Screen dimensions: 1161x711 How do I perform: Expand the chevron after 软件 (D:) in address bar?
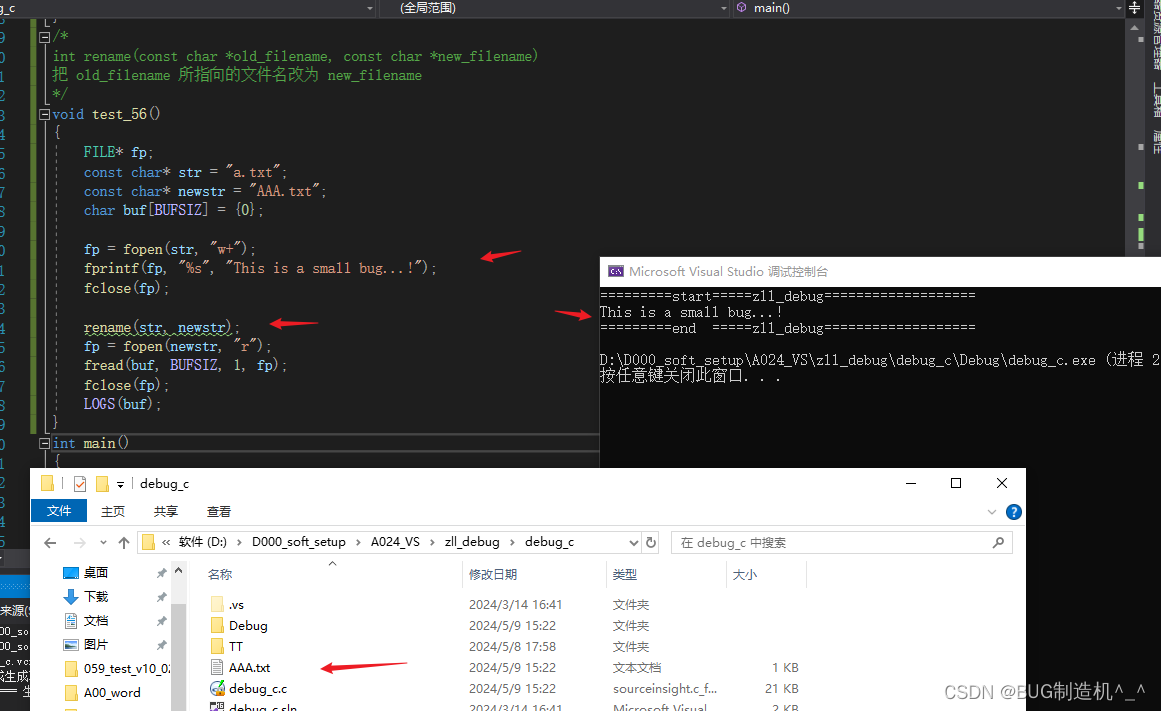point(239,542)
